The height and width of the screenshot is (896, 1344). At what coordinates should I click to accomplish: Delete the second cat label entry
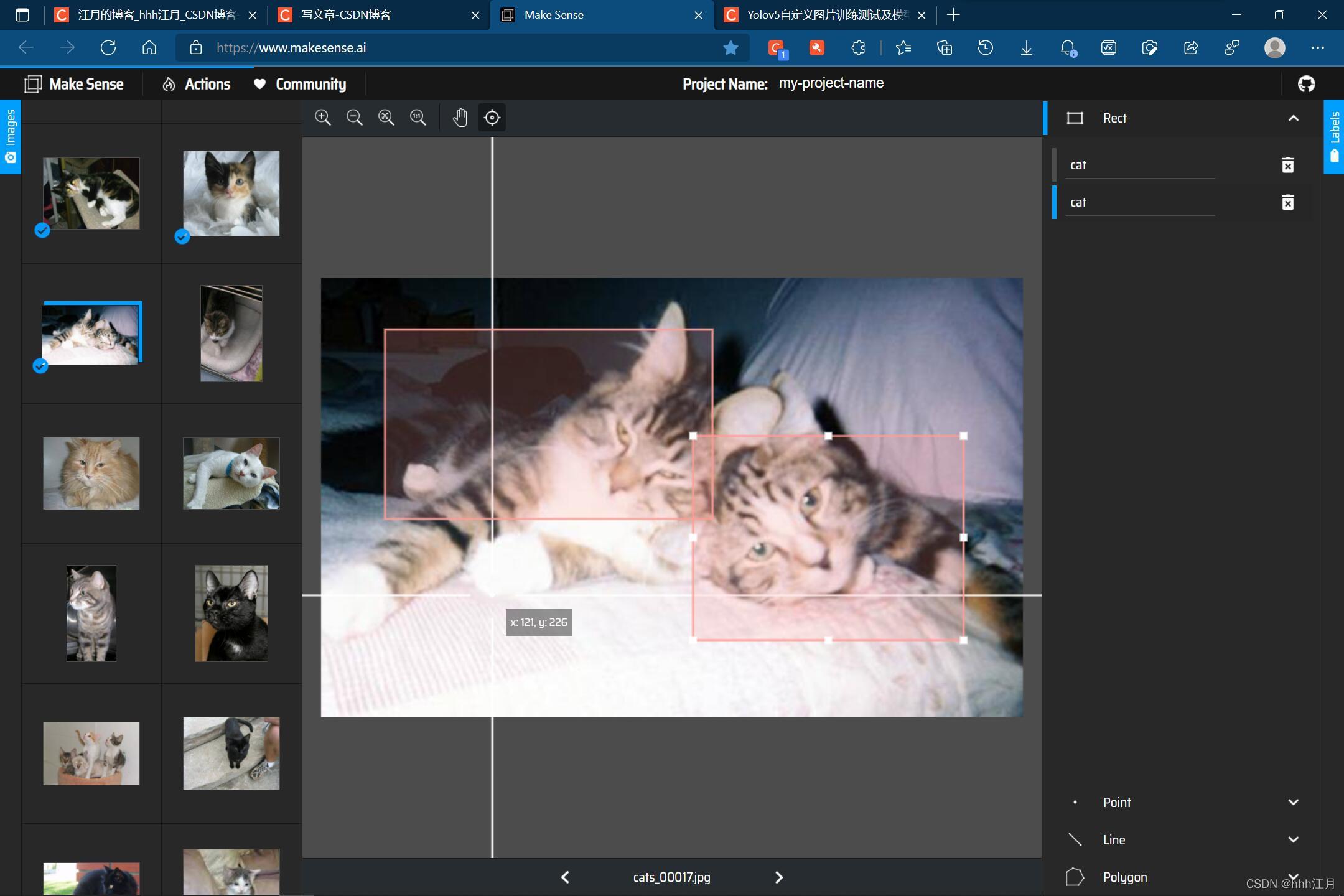pyautogui.click(x=1287, y=202)
